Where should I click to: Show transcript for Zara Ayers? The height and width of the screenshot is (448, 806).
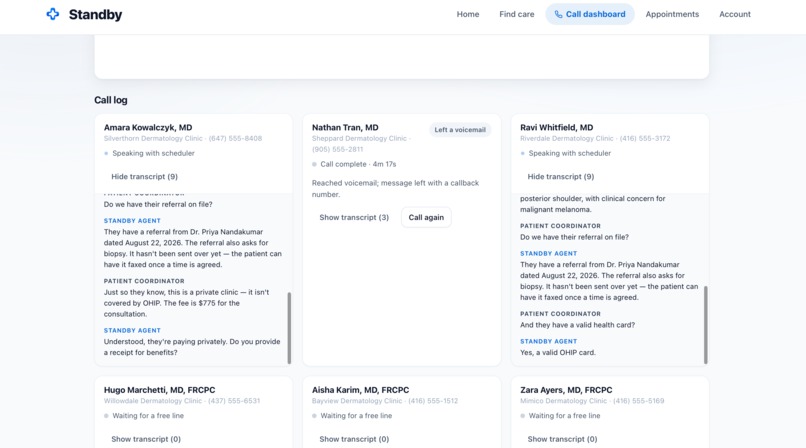pyautogui.click(x=562, y=439)
